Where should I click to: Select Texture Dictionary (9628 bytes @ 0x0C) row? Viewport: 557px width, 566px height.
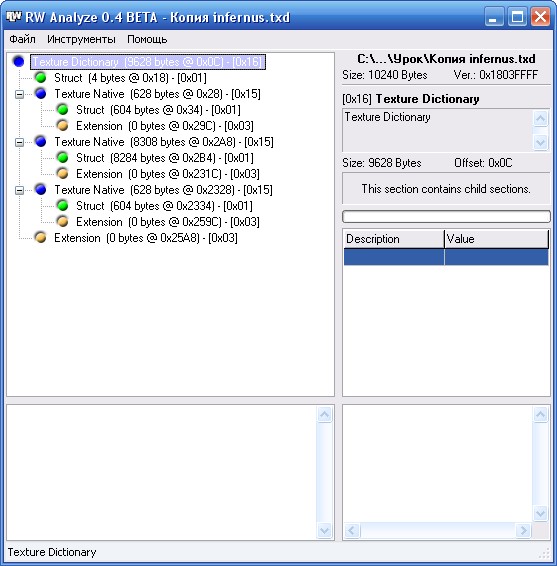(148, 62)
